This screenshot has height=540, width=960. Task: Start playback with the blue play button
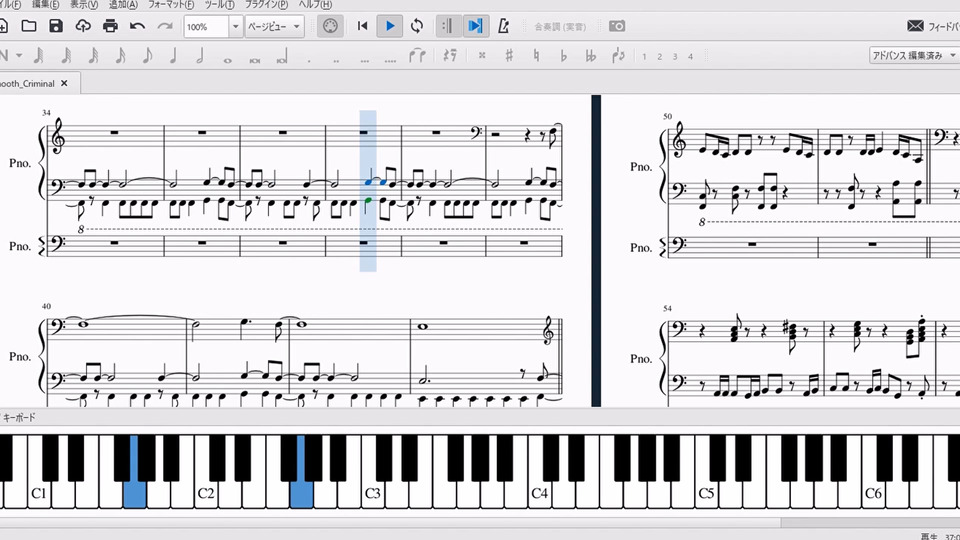(x=390, y=26)
